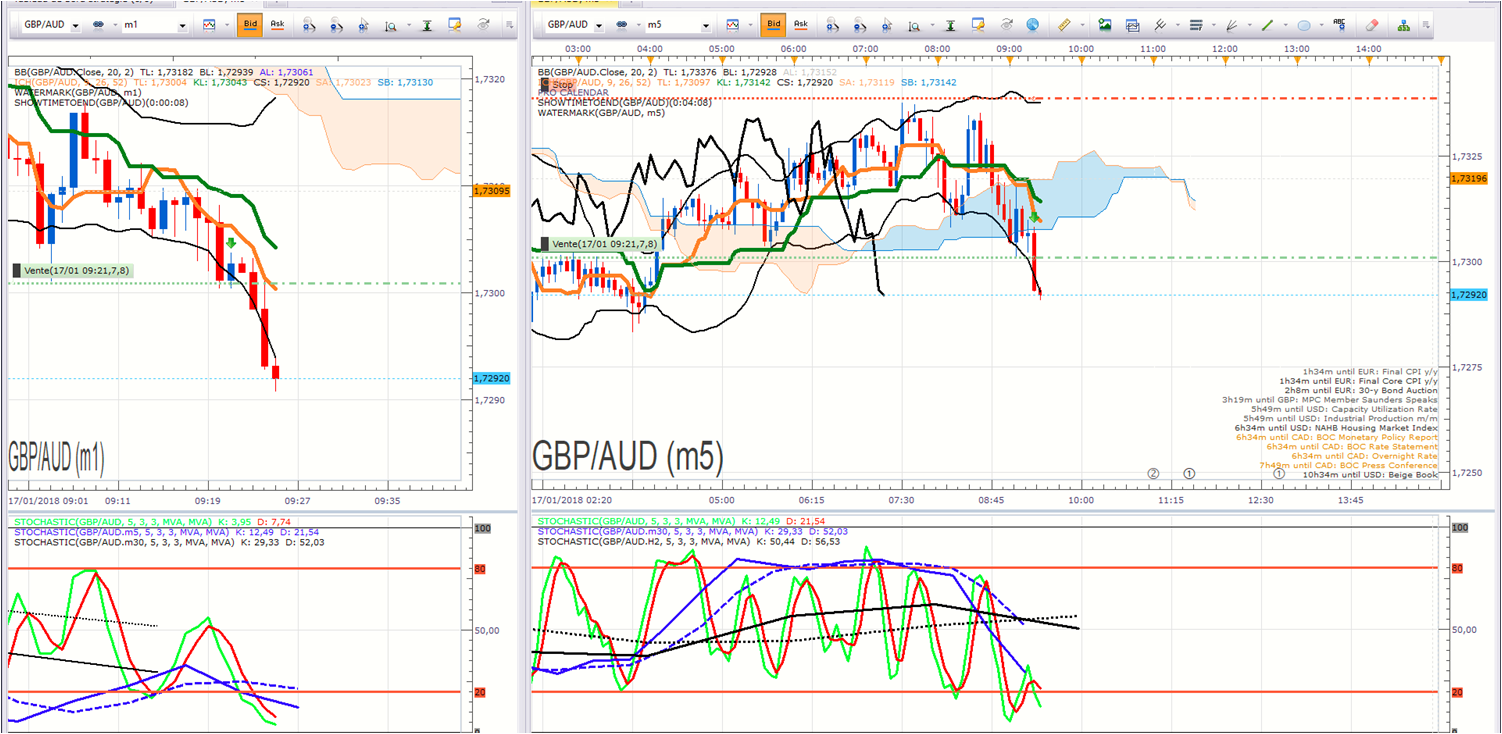Click the STOCHASTIC(GBP/AUD.m5) label in the m1 panel

121,532
